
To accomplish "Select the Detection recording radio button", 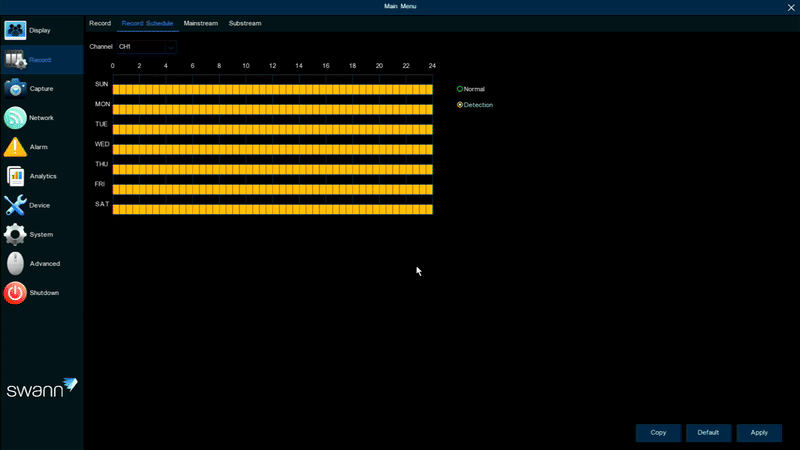I will (460, 105).
